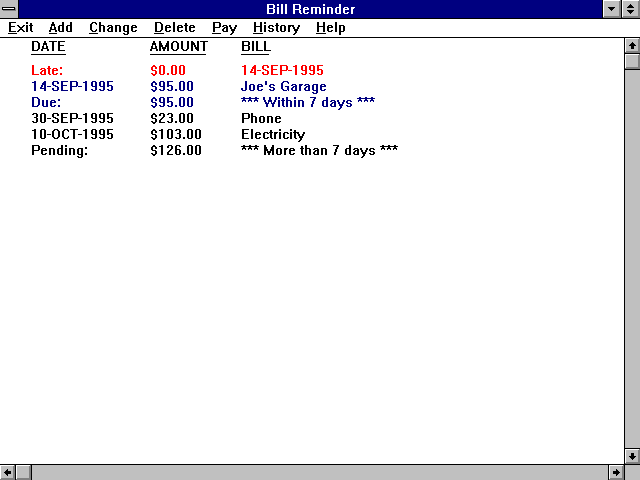
Task: Open the Exit menu
Action: [x=20, y=28]
